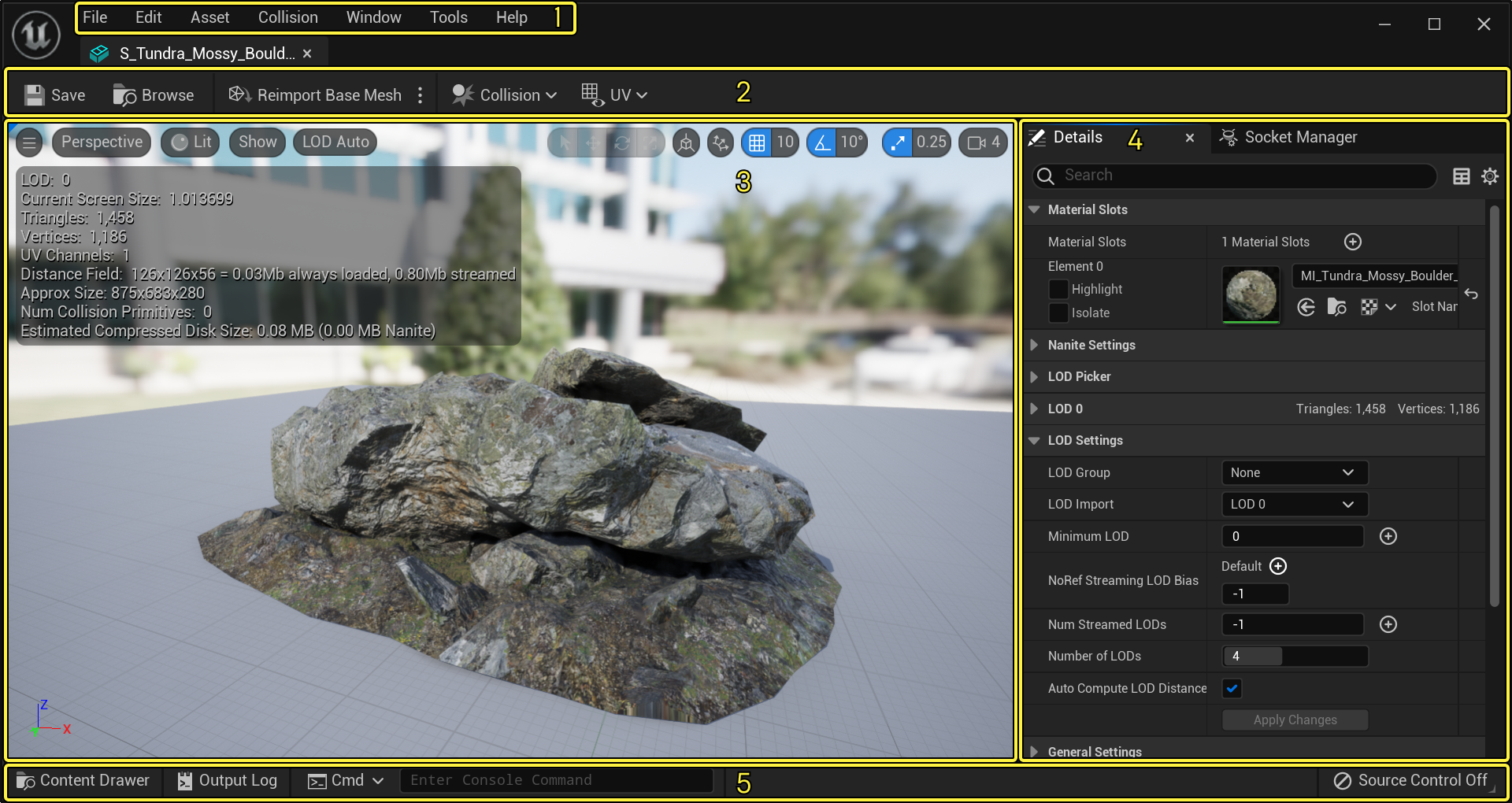1512x803 pixels.
Task: Open the Content Drawer
Action: point(83,780)
